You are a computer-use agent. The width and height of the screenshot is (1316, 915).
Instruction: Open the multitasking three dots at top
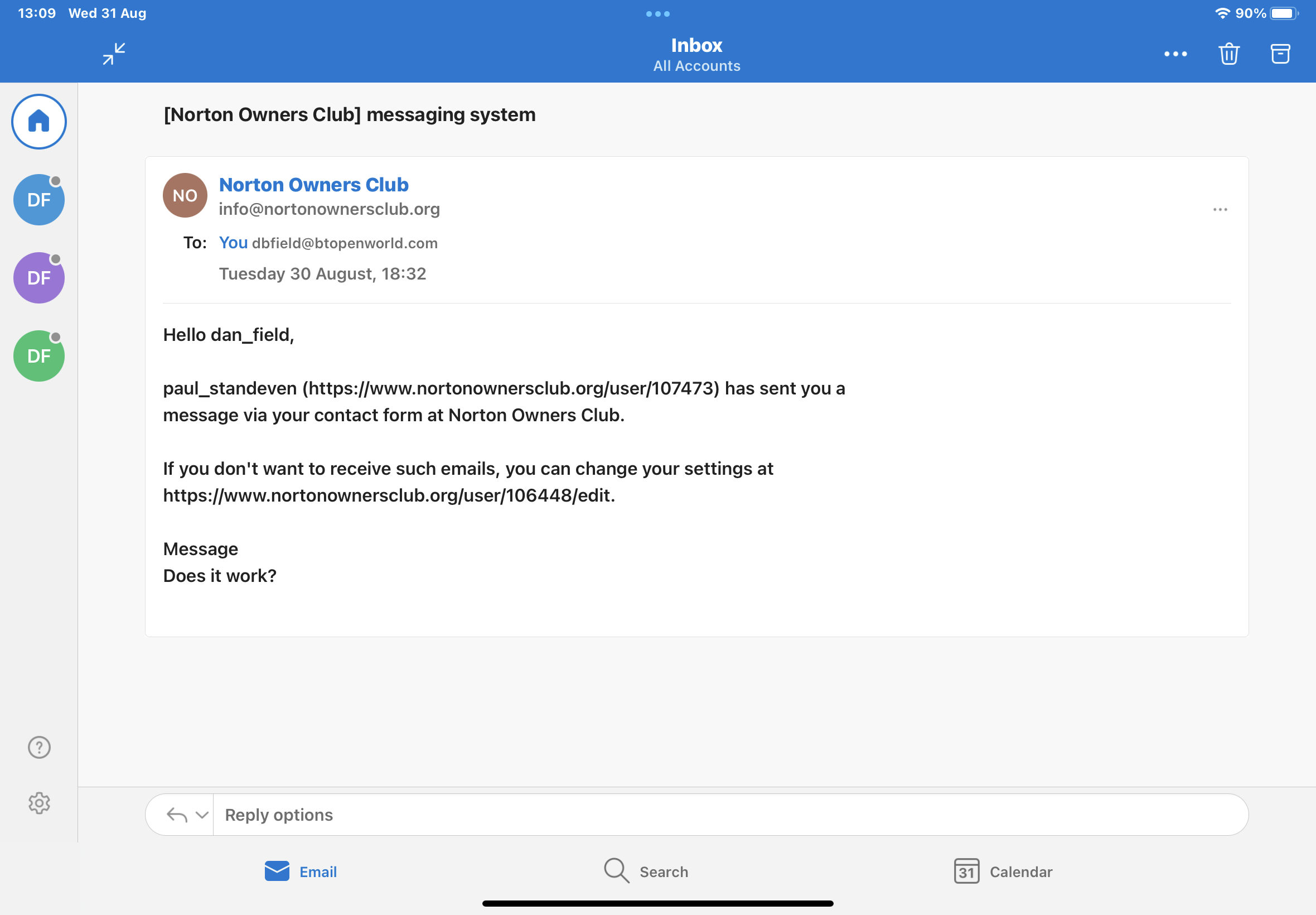657,14
